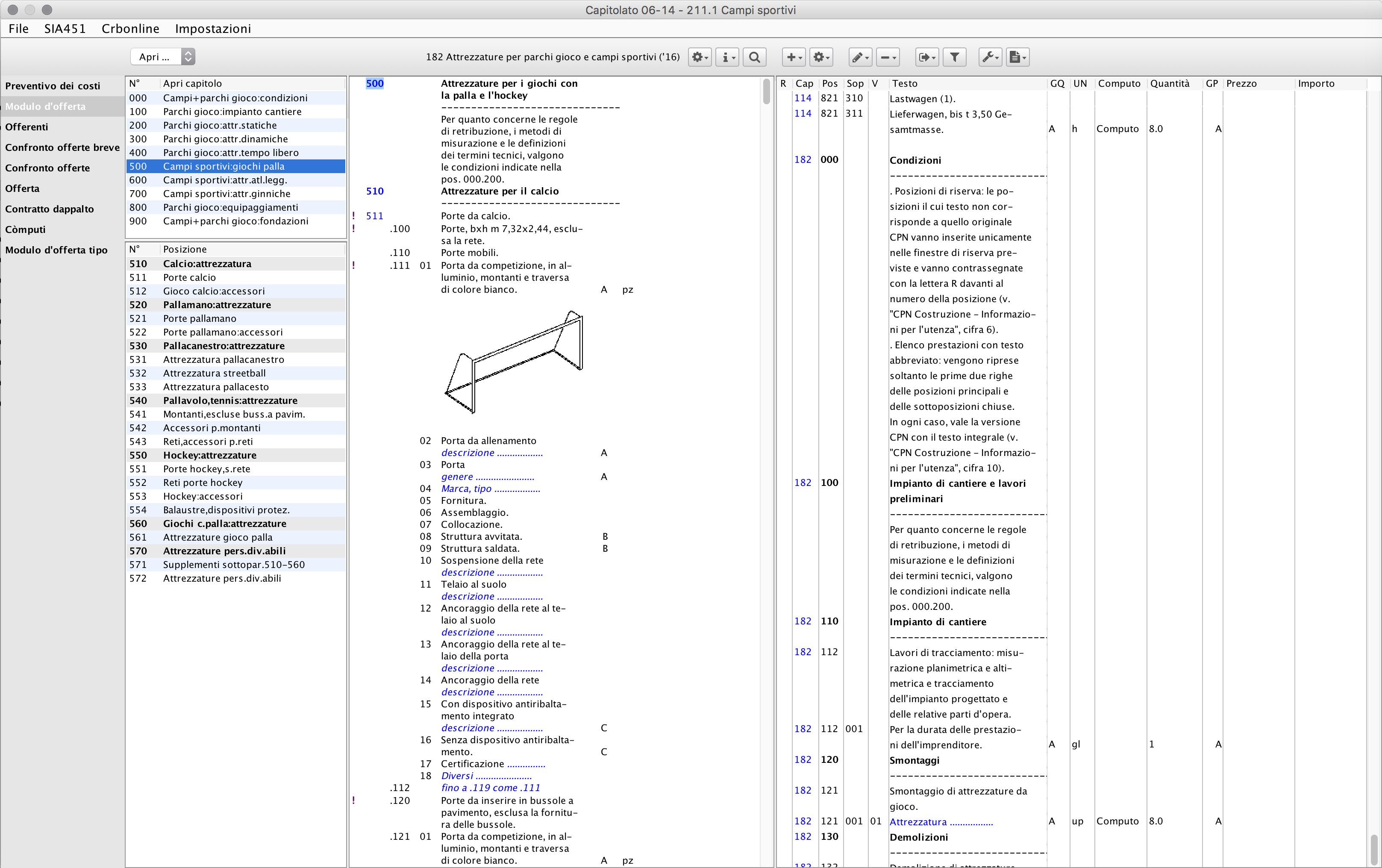Open the export arrow dropdown button

(927, 57)
